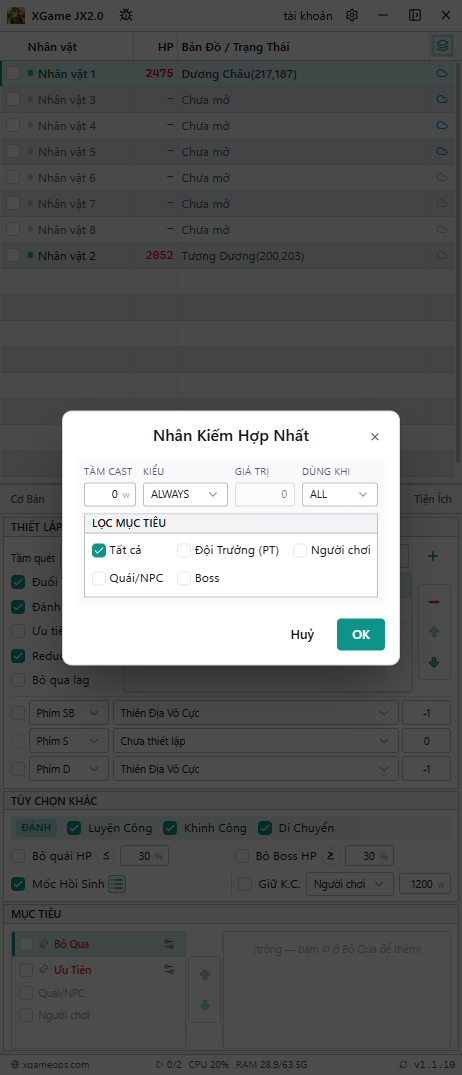The height and width of the screenshot is (1075, 462).
Task: Open settings gear in title bar
Action: coord(352,15)
